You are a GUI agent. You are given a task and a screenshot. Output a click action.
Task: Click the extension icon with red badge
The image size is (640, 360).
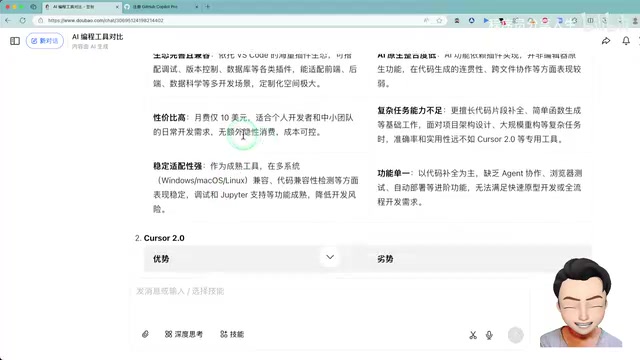click(x=502, y=21)
